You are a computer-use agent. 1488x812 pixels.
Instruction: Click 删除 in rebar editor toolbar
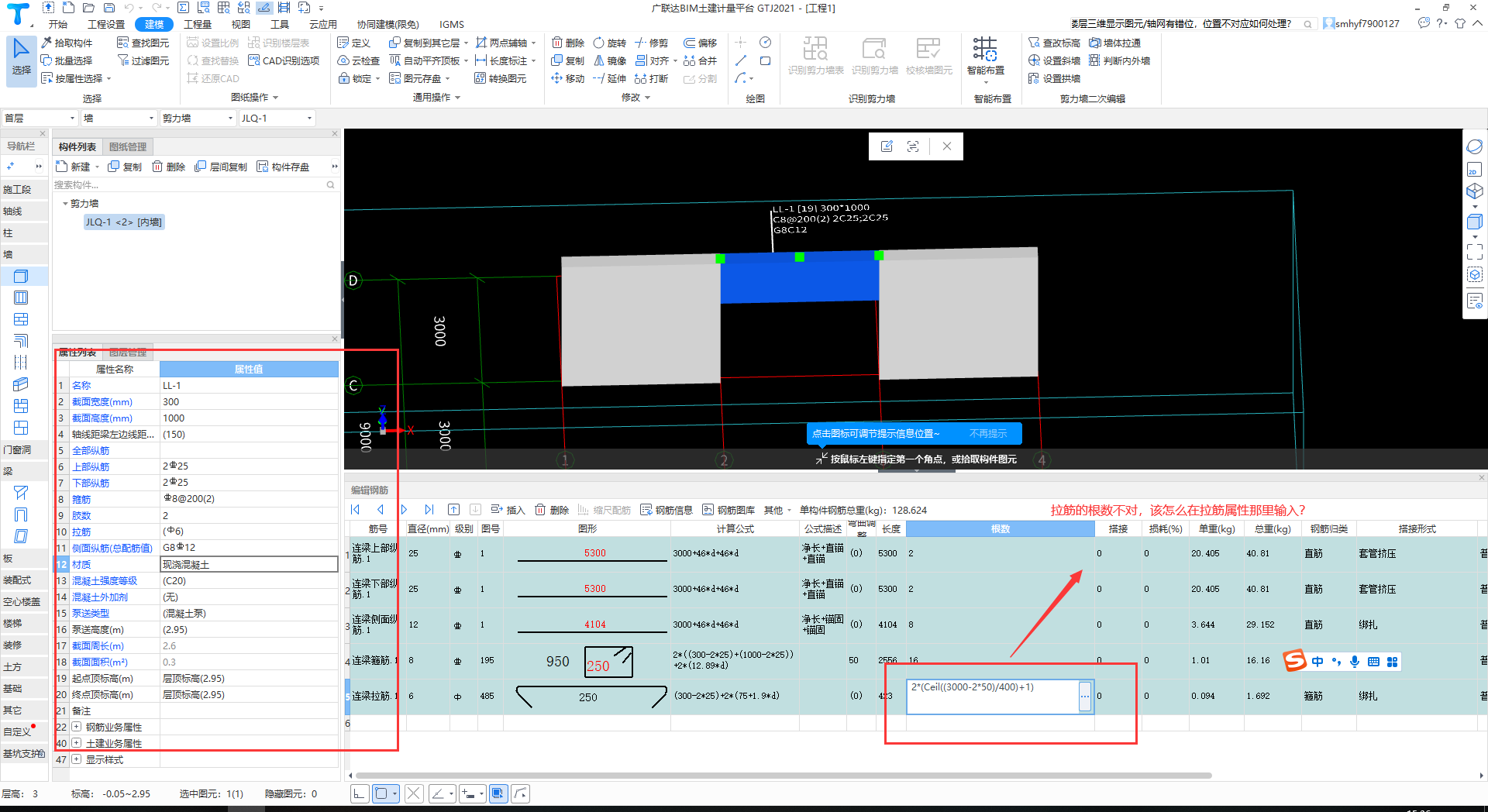point(553,510)
